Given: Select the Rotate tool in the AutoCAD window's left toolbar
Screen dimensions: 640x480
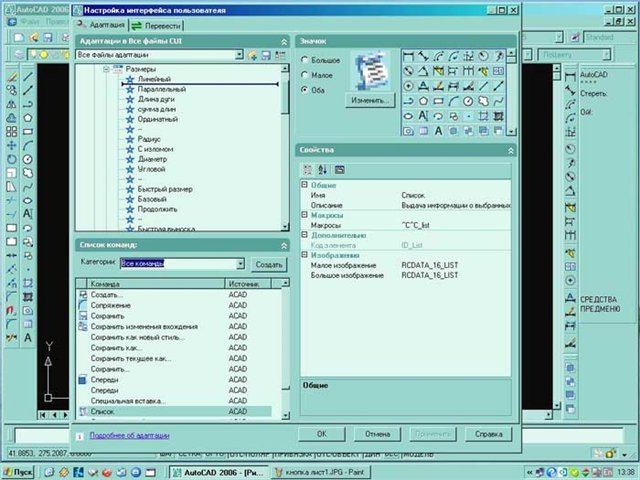Looking at the screenshot, I should pyautogui.click(x=12, y=159).
